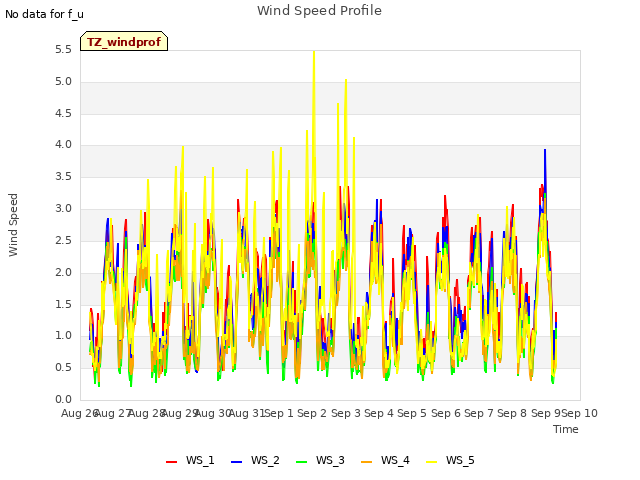Click the 'Sep 8' x-axis date label
The image size is (640, 480).
point(512,413)
